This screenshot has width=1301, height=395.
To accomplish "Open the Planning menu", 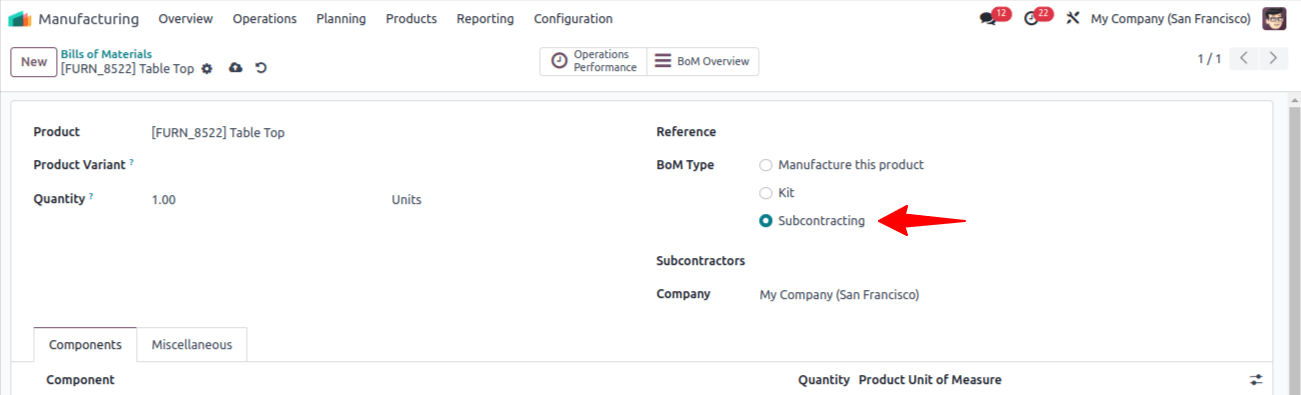I will (x=341, y=19).
